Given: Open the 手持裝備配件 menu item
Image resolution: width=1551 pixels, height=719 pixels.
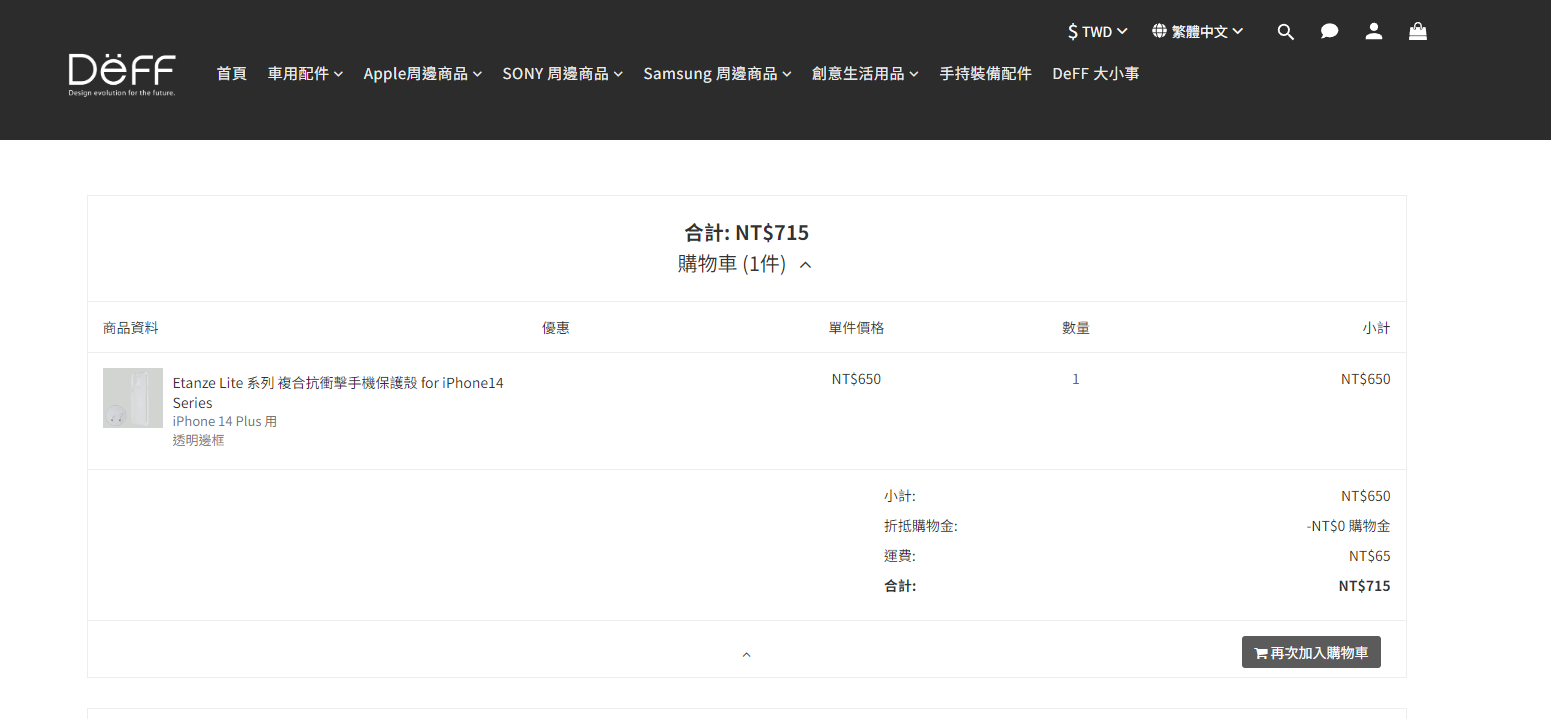Looking at the screenshot, I should pyautogui.click(x=985, y=74).
